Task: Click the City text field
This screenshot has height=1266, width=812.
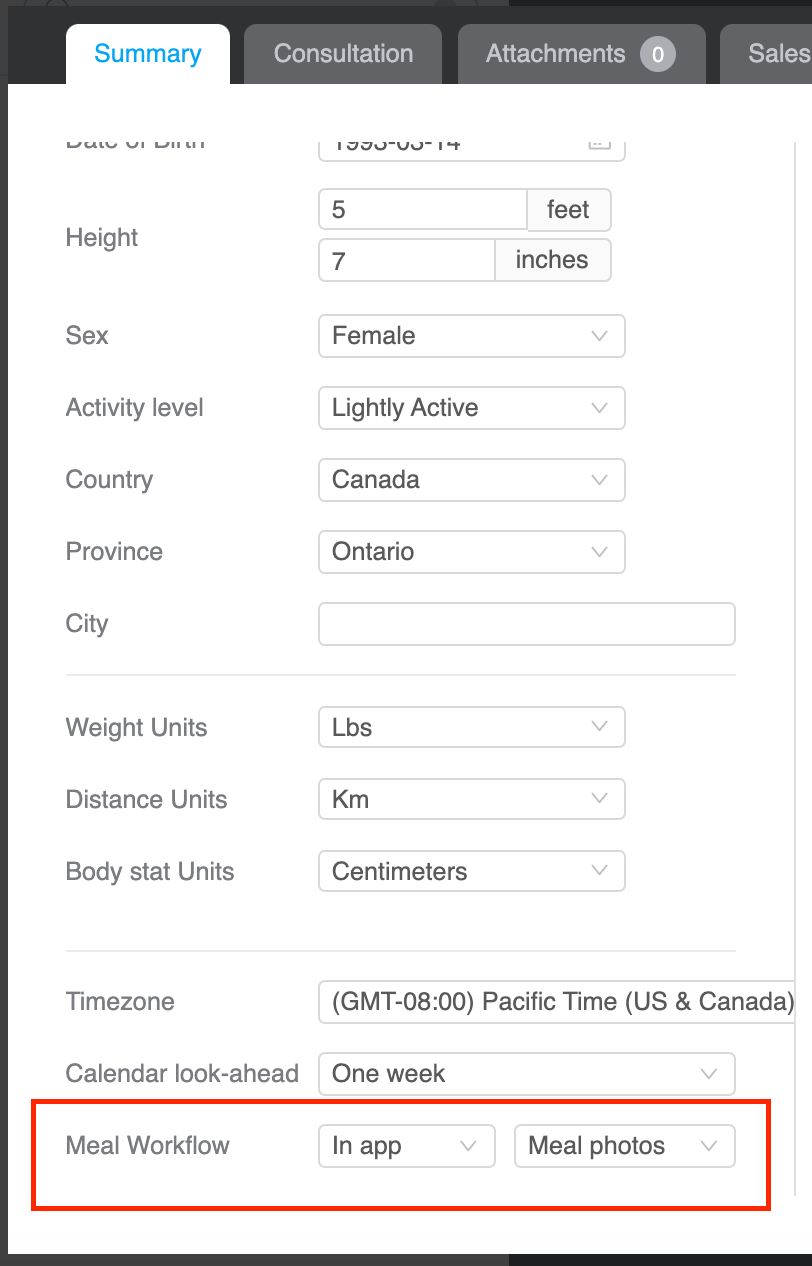Action: (x=527, y=624)
